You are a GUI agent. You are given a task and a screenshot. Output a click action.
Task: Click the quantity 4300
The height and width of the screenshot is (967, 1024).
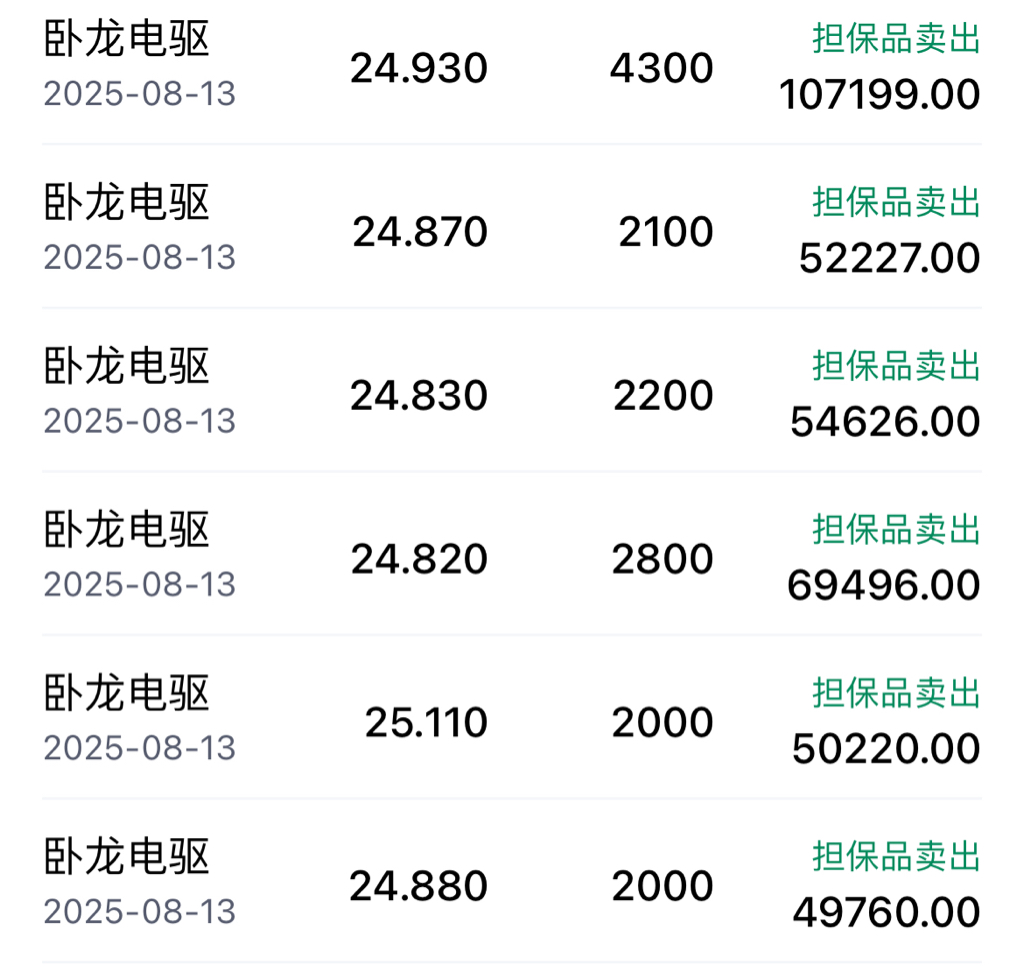click(662, 68)
